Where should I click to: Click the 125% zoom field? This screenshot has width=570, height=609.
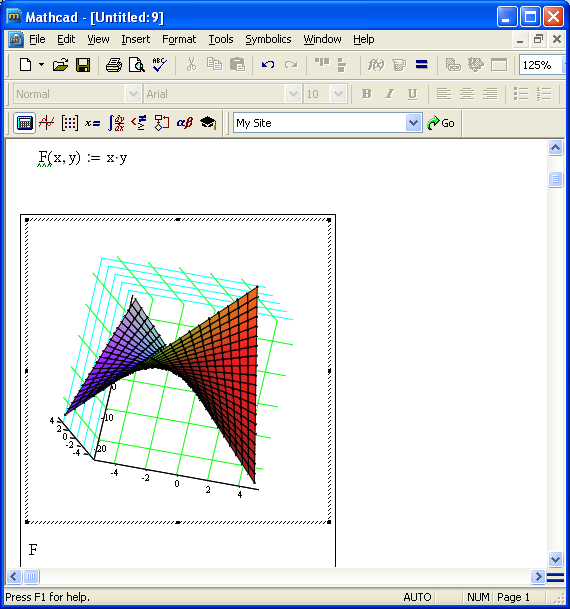[x=541, y=65]
